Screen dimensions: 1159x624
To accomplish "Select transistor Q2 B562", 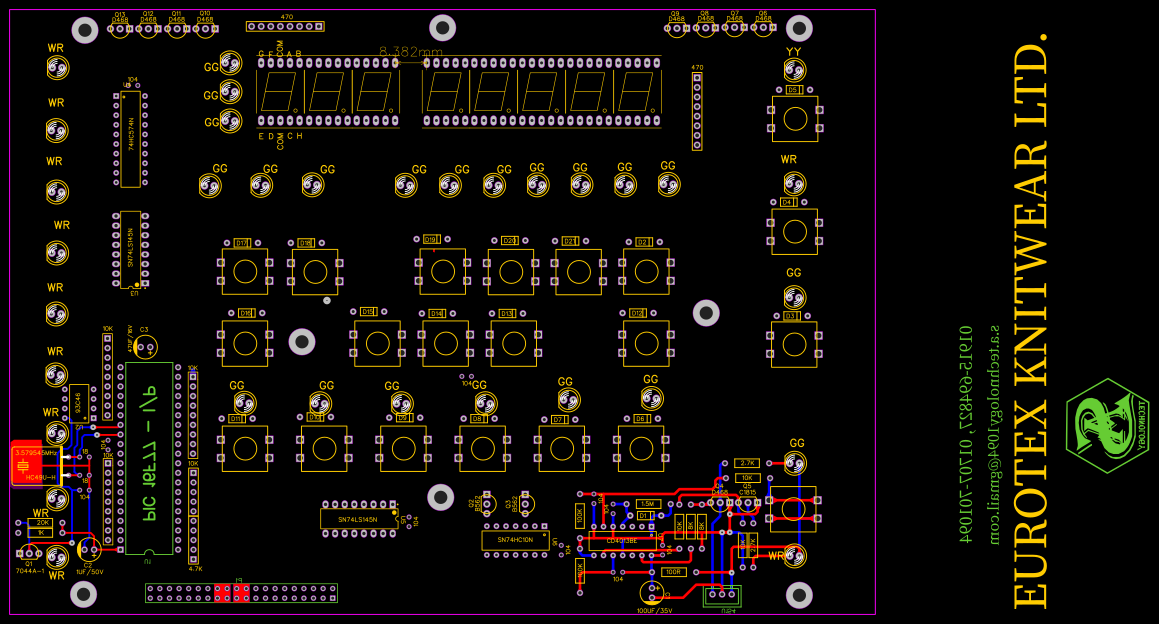I will [486, 503].
